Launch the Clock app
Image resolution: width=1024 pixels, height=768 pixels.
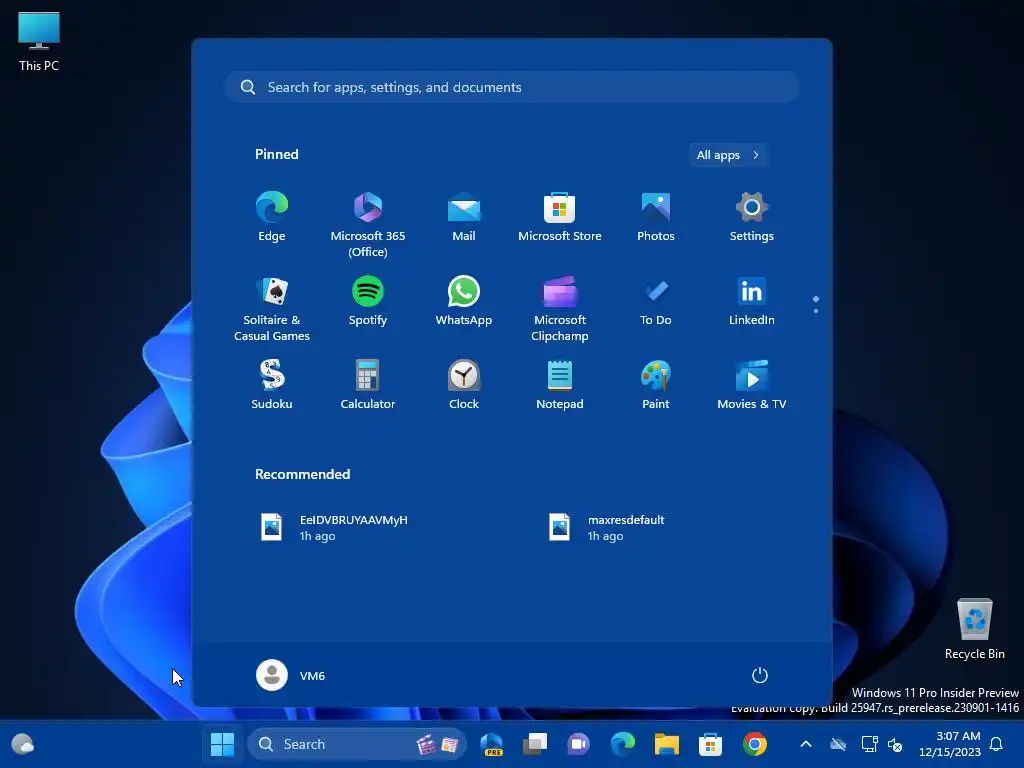(464, 385)
